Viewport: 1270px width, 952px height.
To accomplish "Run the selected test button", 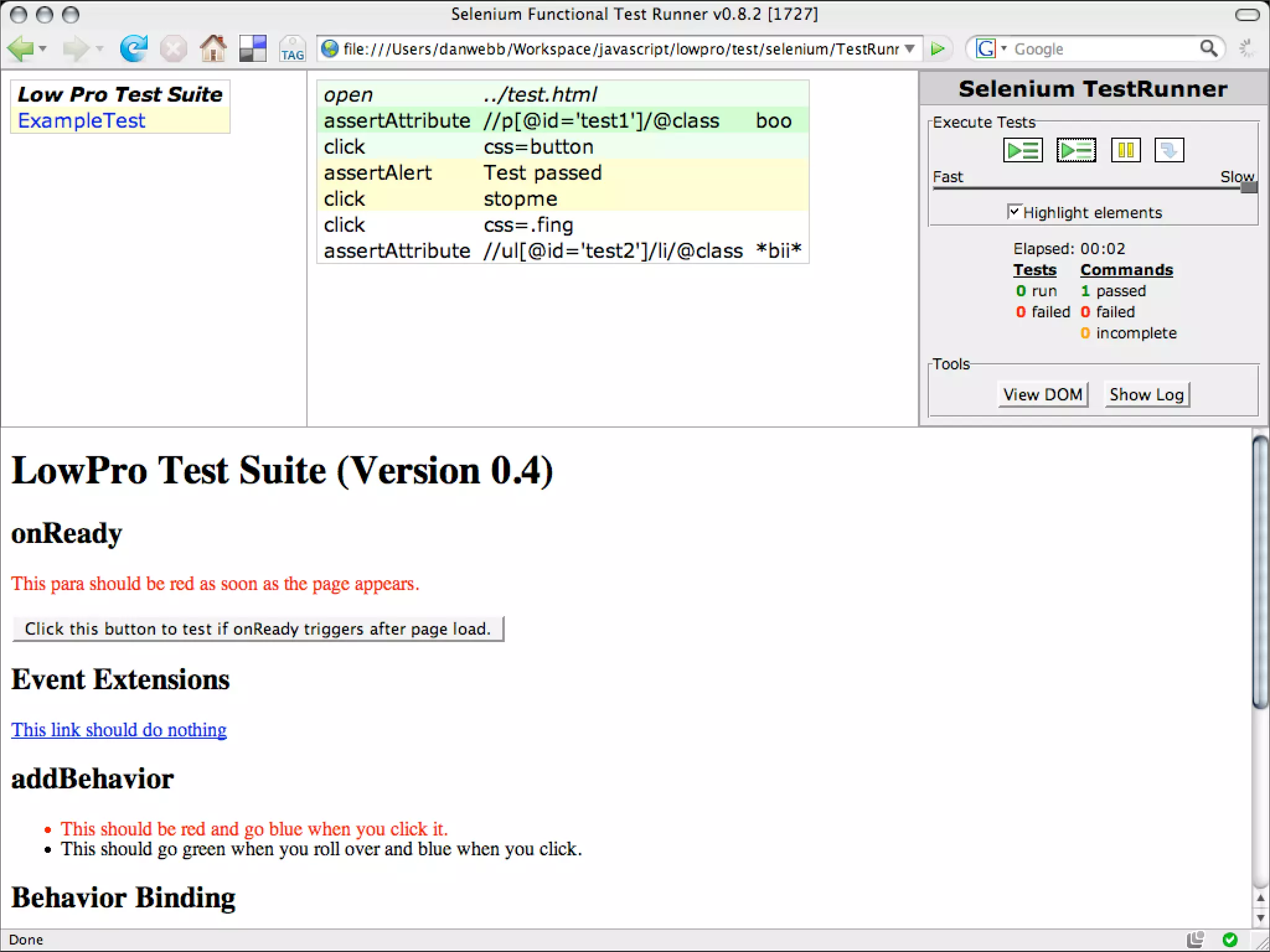I will point(1076,150).
